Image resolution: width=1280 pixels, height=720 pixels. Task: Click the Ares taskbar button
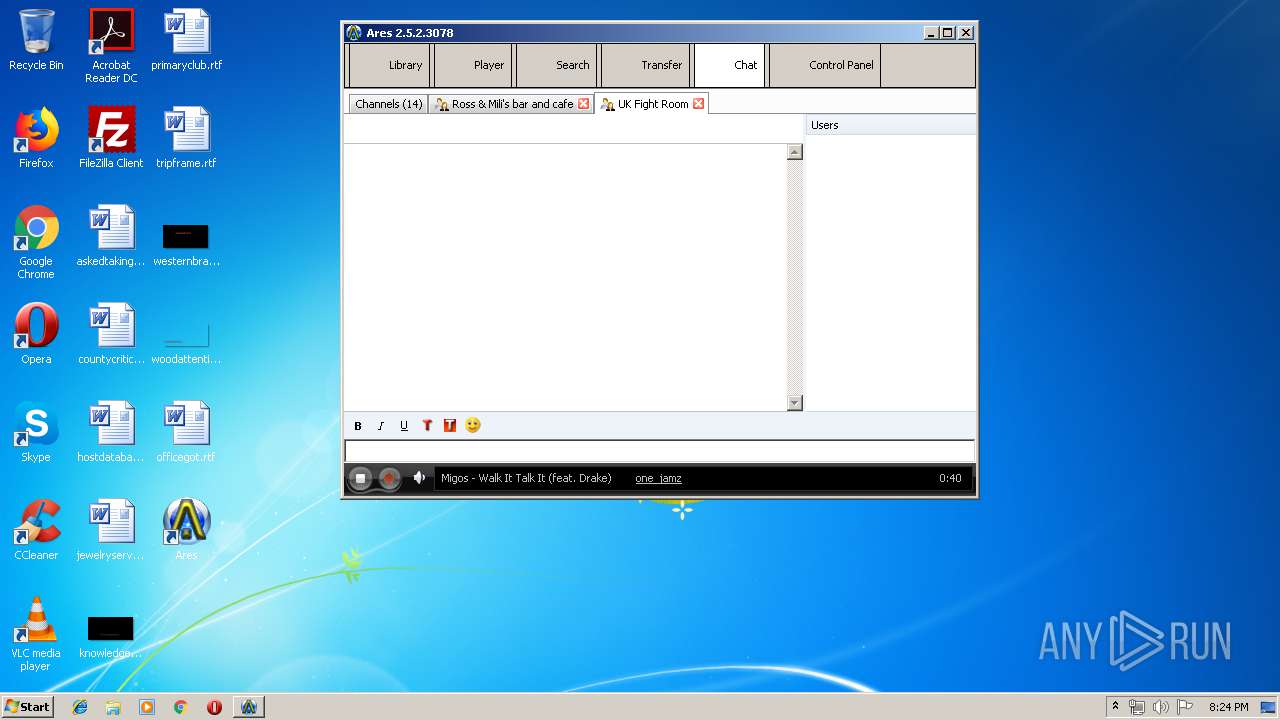click(x=249, y=707)
